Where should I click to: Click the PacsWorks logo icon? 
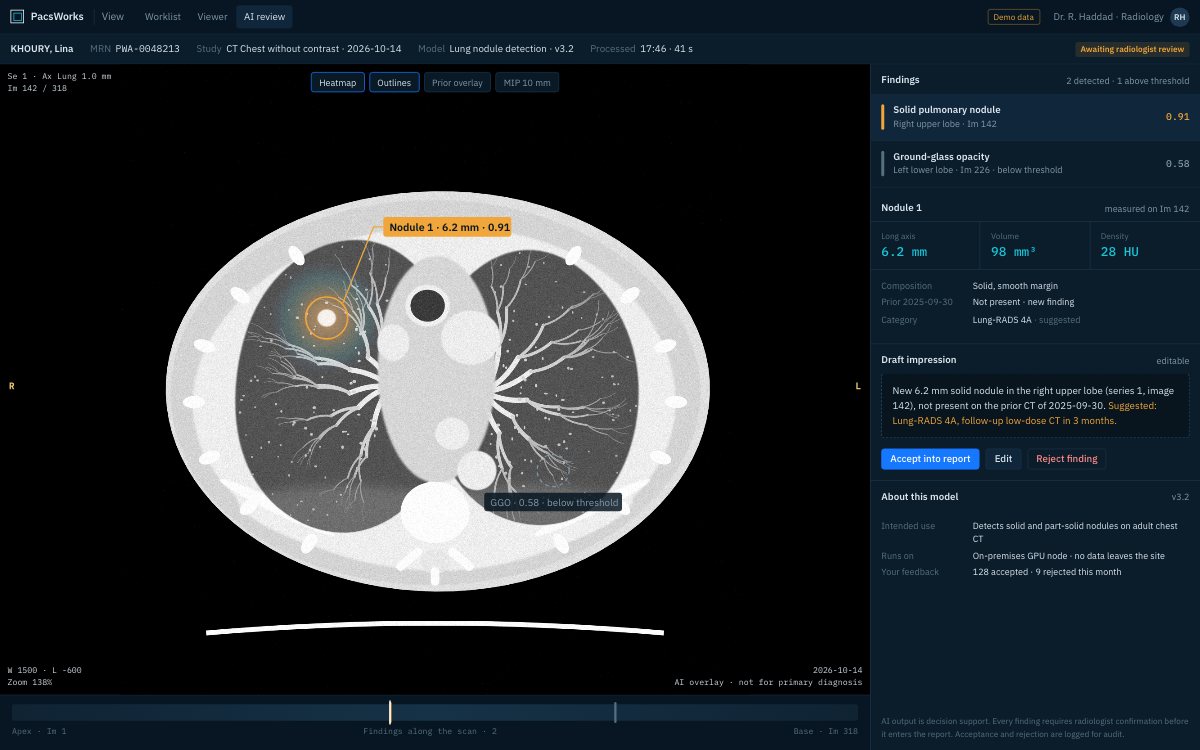tap(17, 16)
